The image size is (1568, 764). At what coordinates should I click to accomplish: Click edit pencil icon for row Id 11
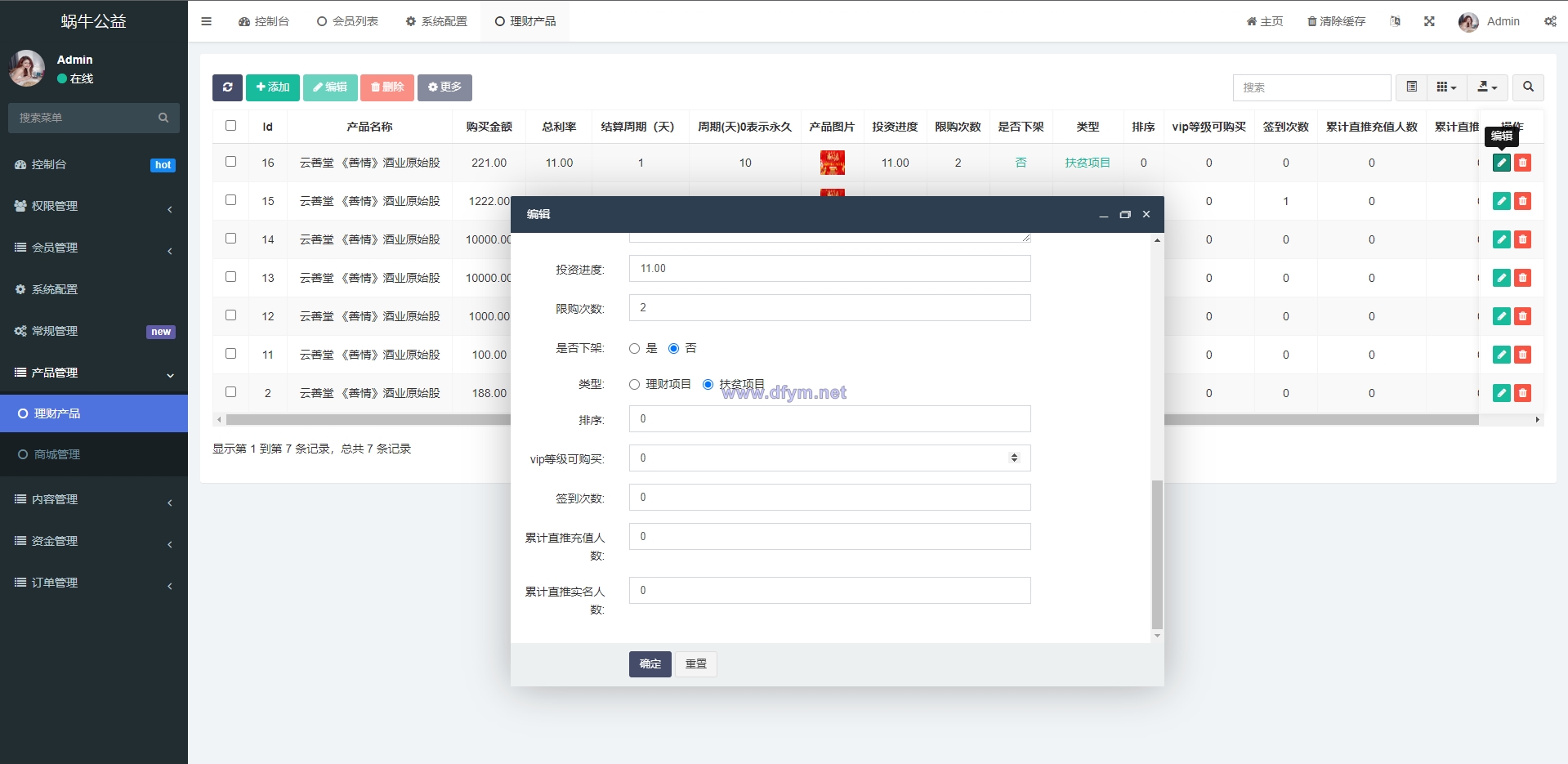coord(1502,355)
